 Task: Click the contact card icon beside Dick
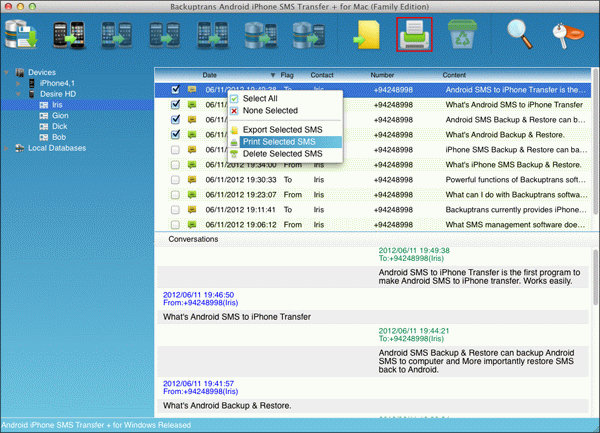[x=44, y=126]
